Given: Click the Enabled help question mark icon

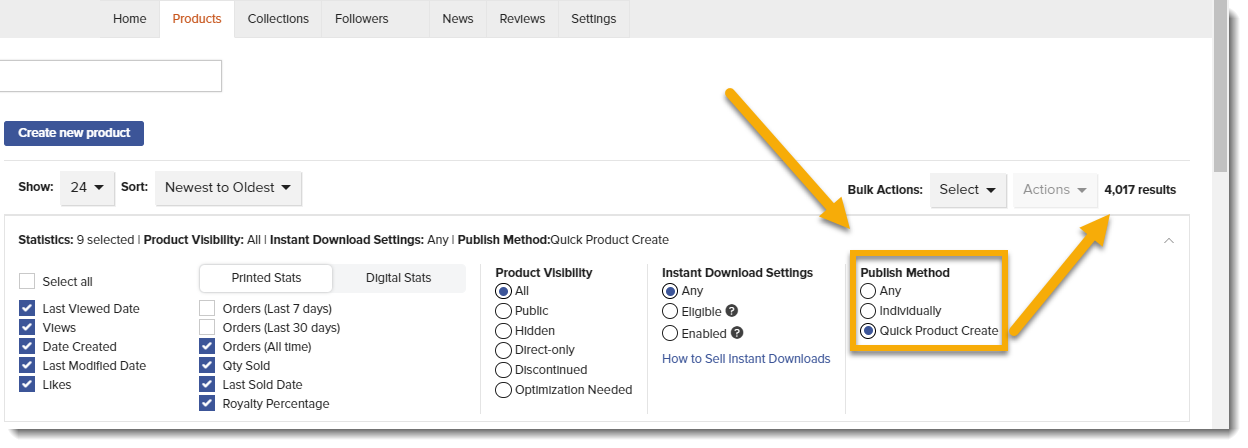Looking at the screenshot, I should [737, 333].
